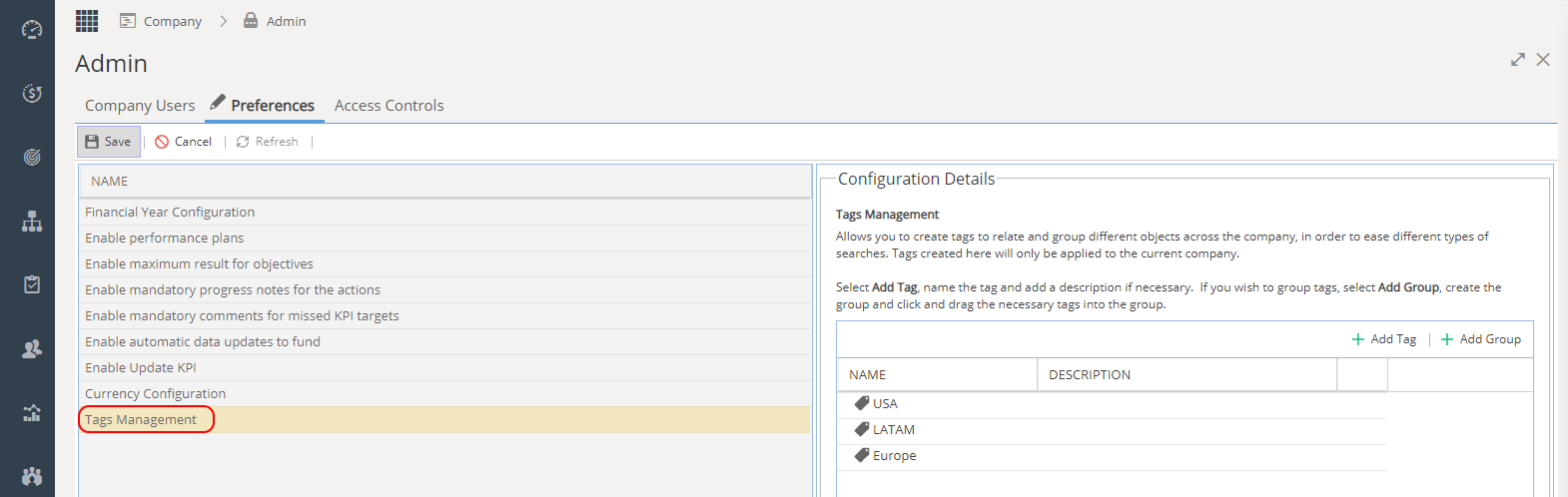This screenshot has width=1568, height=497.
Task: Close the Admin panel
Action: [1543, 60]
